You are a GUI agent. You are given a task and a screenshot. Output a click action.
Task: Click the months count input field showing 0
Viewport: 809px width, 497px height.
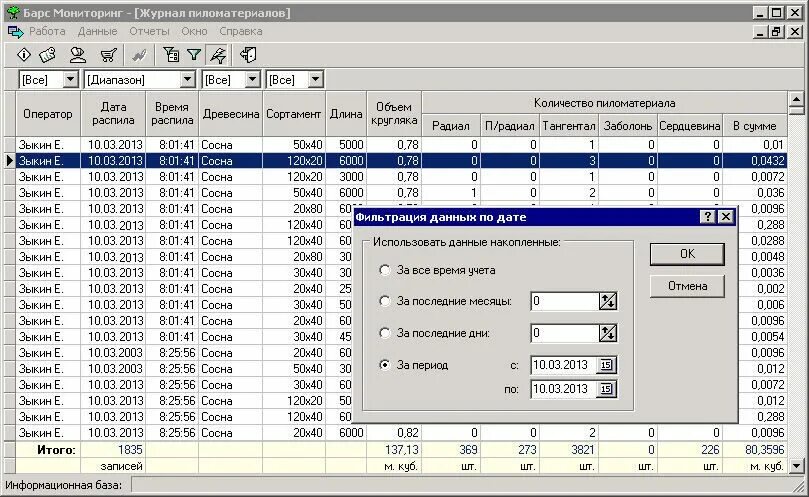564,301
